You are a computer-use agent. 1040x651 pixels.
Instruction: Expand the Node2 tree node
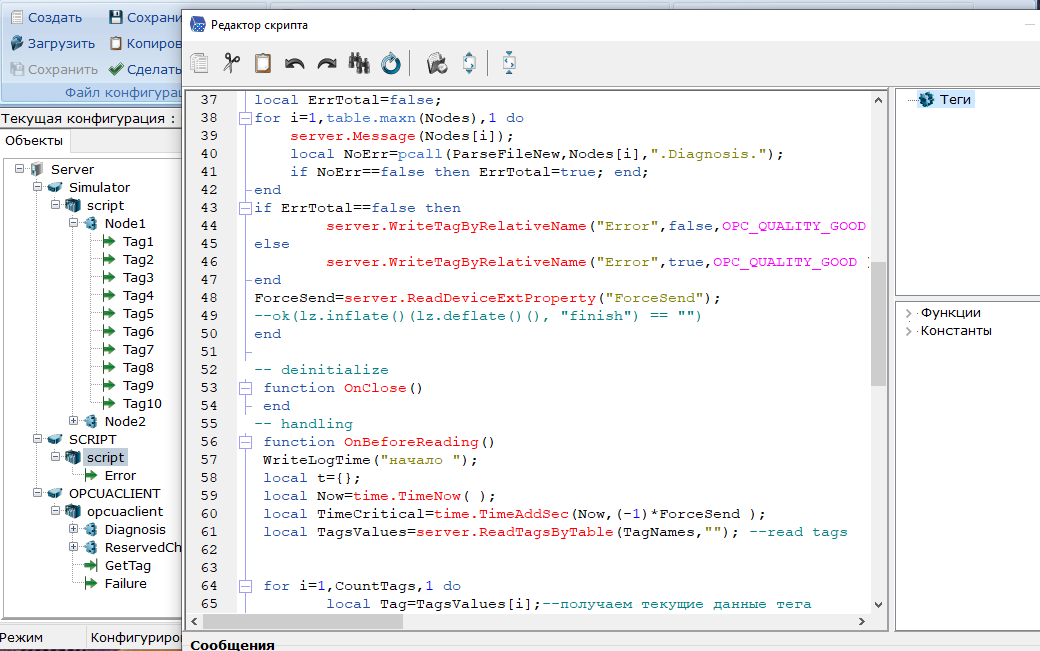(x=73, y=421)
